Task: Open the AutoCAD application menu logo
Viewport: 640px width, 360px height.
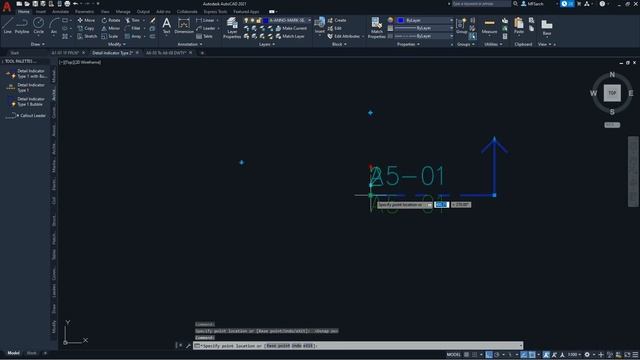Action: pyautogui.click(x=7, y=6)
